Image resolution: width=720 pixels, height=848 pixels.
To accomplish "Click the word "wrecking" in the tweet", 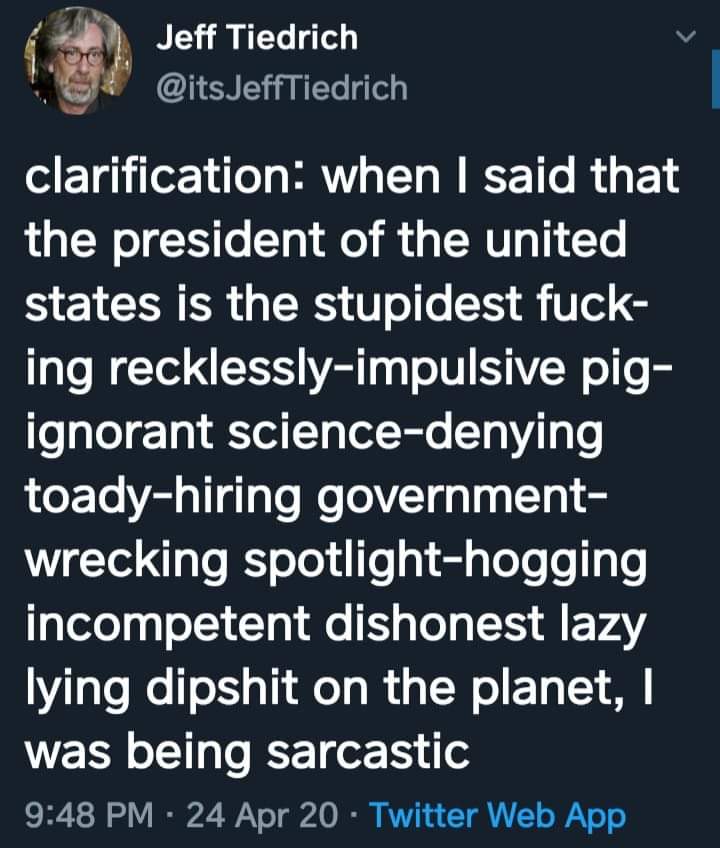I will 127,561.
